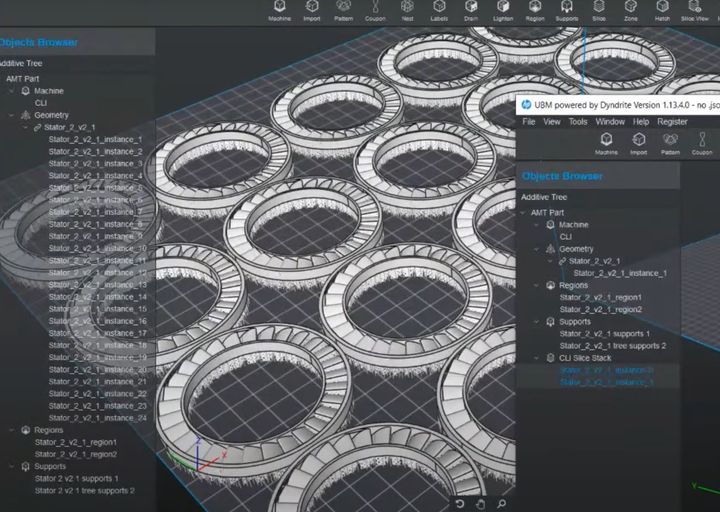Collapse the Stator_2_v2_1 geometry node in the left tree
The width and height of the screenshot is (720, 512).
click(x=25, y=128)
